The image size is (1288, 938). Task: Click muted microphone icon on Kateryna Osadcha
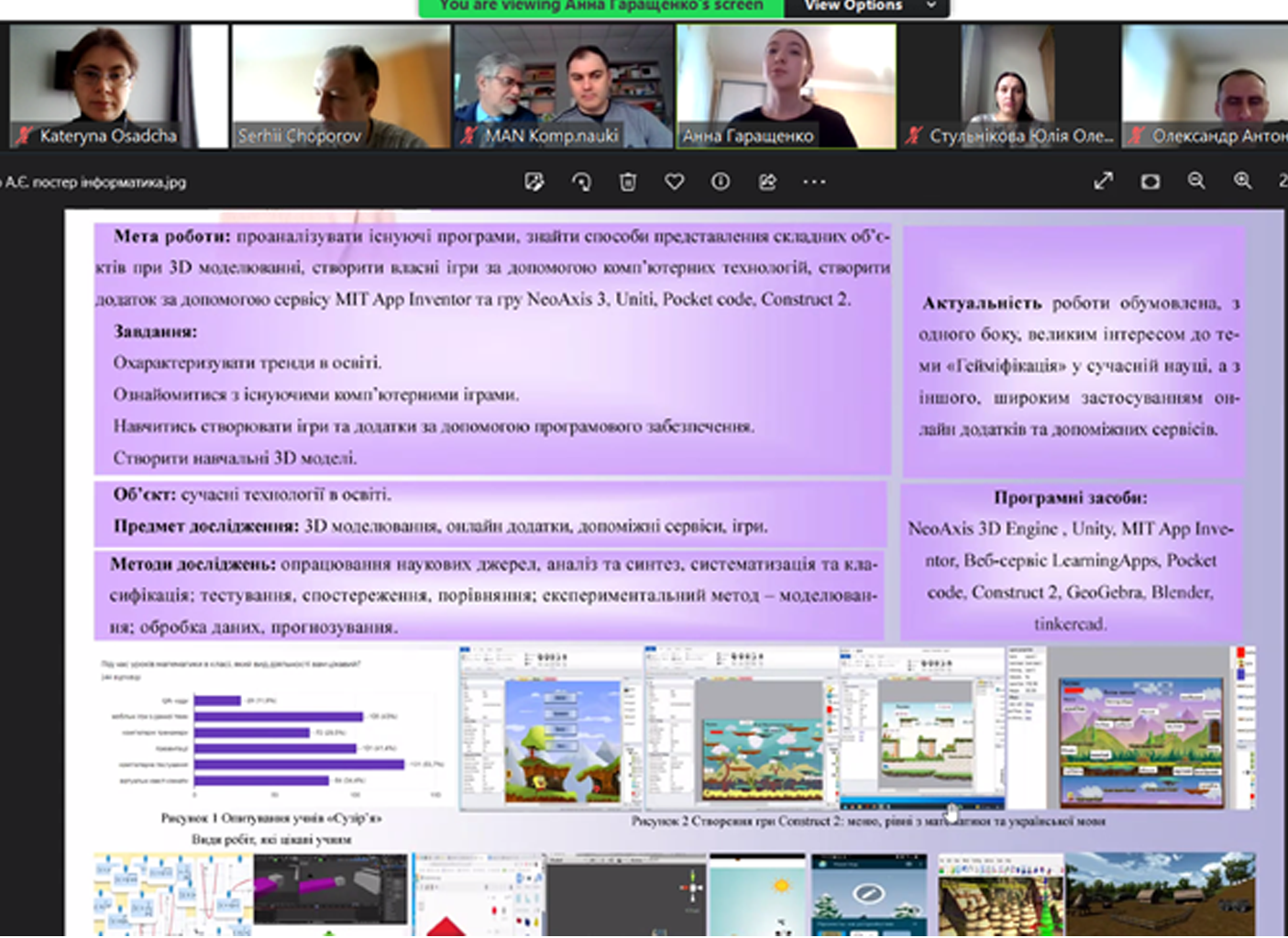(x=24, y=137)
